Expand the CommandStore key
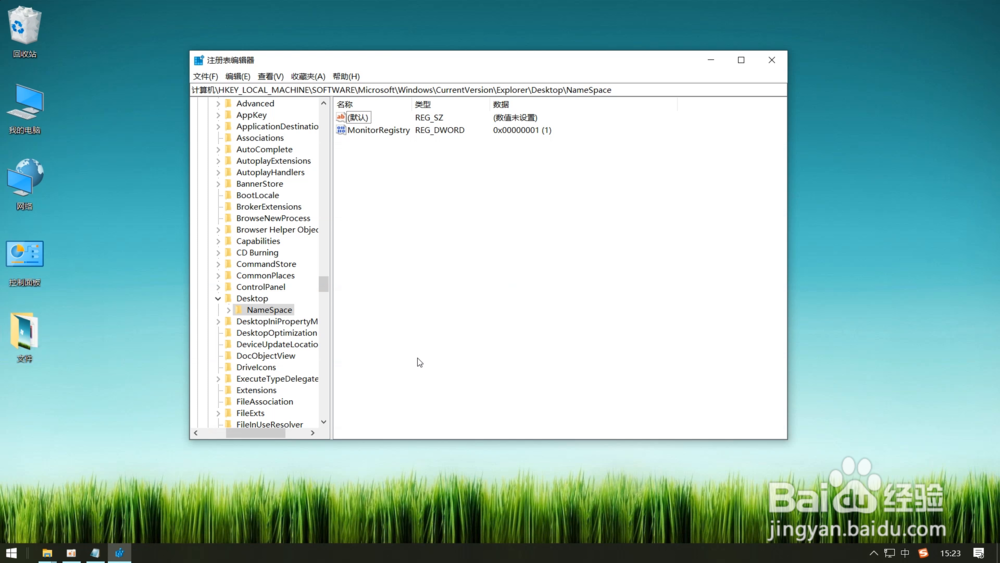 pos(218,264)
